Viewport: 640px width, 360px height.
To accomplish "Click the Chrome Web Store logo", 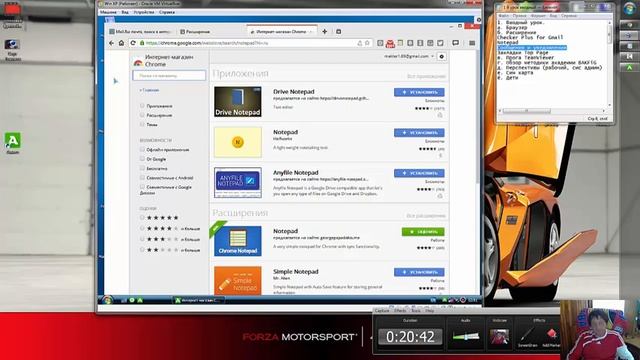I will [x=138, y=62].
